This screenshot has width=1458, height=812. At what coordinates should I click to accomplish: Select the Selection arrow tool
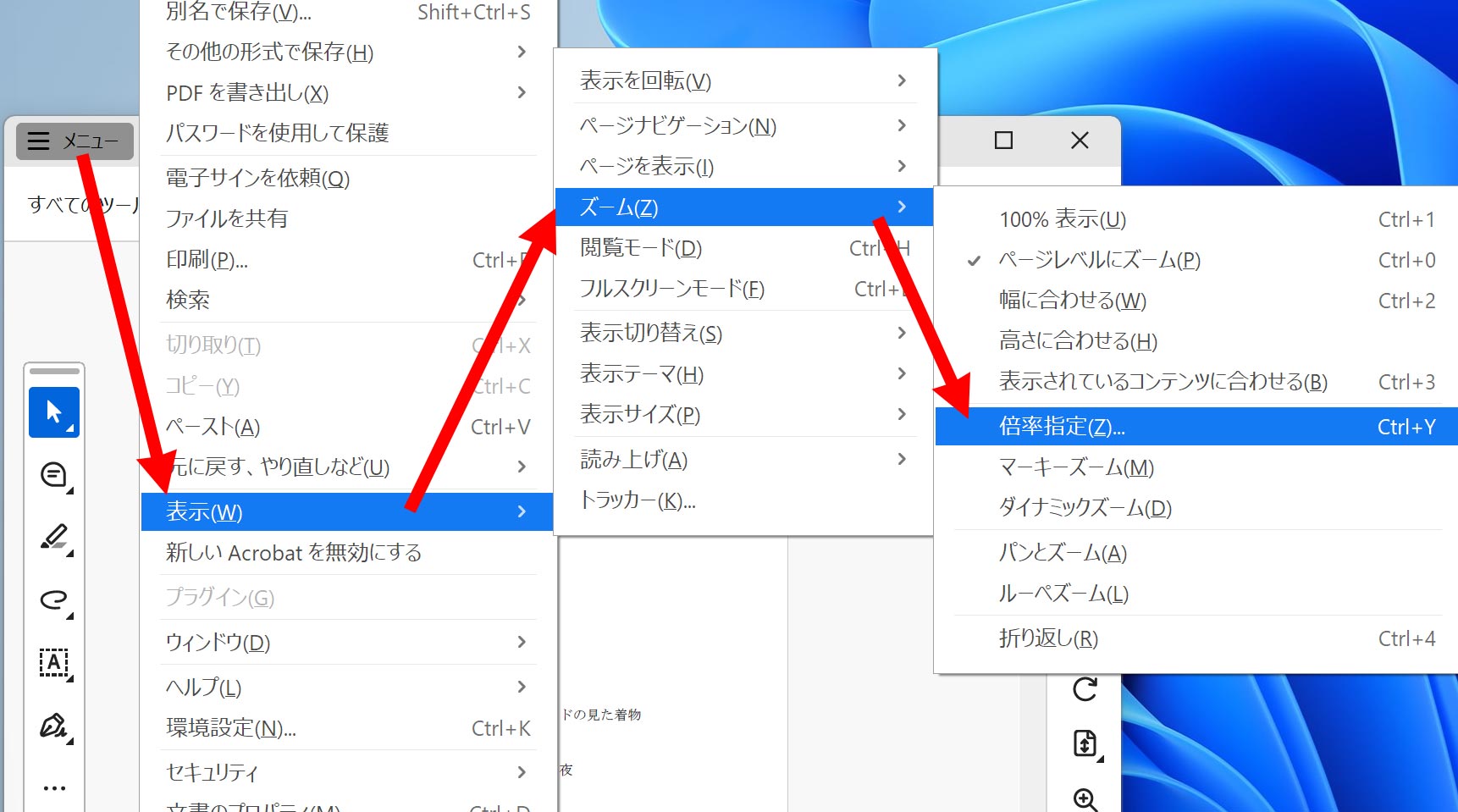click(53, 412)
